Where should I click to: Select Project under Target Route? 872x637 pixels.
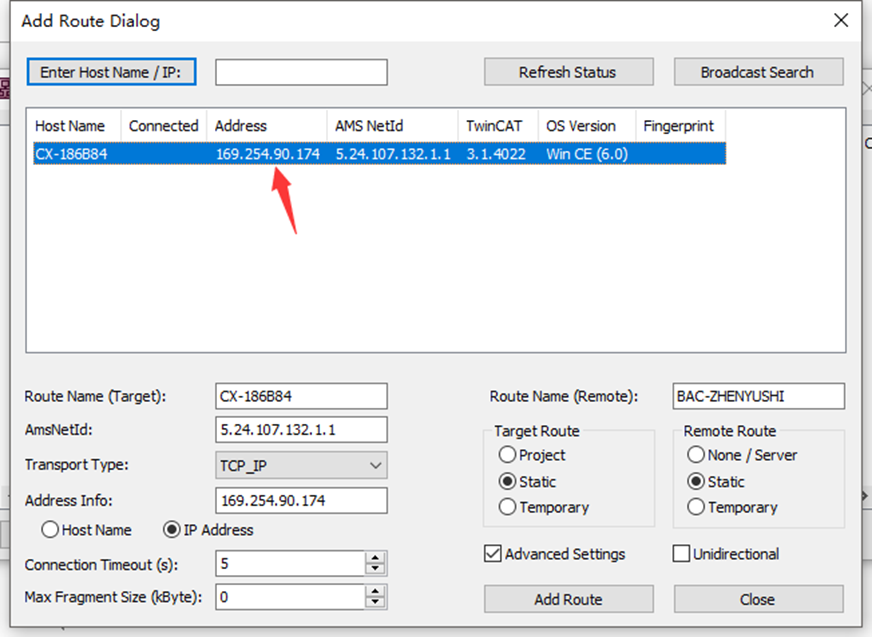pyautogui.click(x=532, y=455)
